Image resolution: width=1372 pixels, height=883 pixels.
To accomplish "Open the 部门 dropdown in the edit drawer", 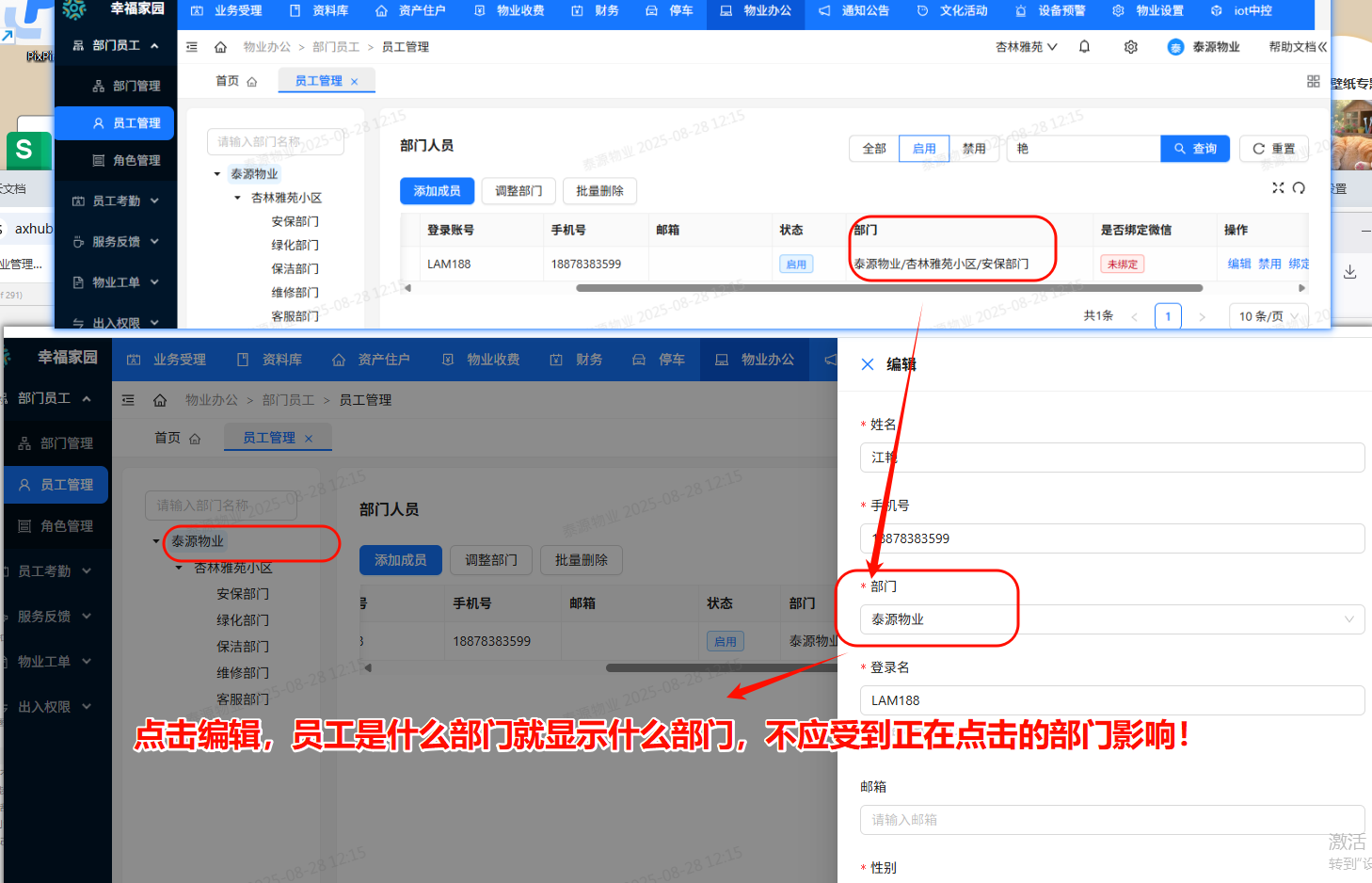I will pyautogui.click(x=1112, y=619).
